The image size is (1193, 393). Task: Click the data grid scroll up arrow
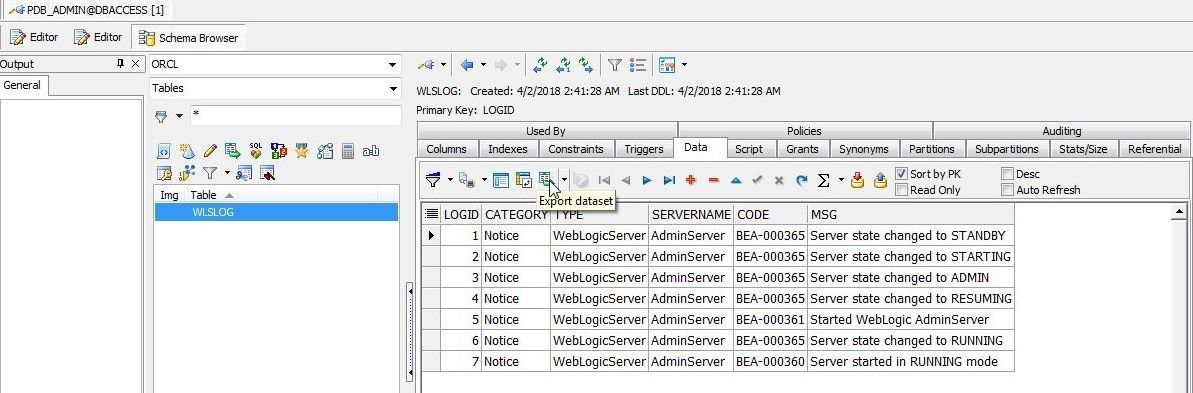pyautogui.click(x=1180, y=212)
